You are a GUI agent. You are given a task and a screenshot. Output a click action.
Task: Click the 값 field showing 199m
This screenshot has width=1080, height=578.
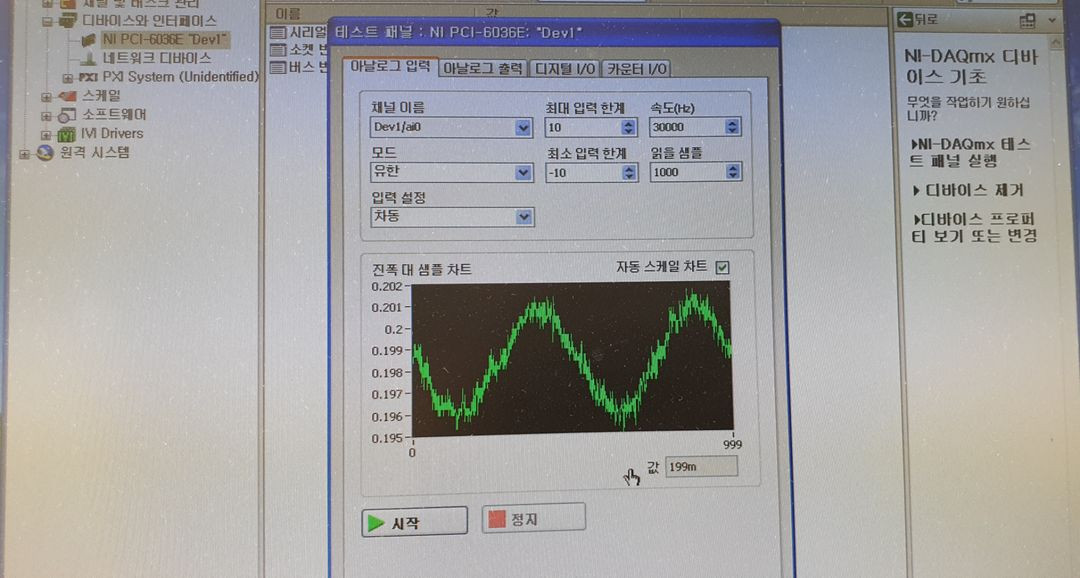tap(700, 467)
